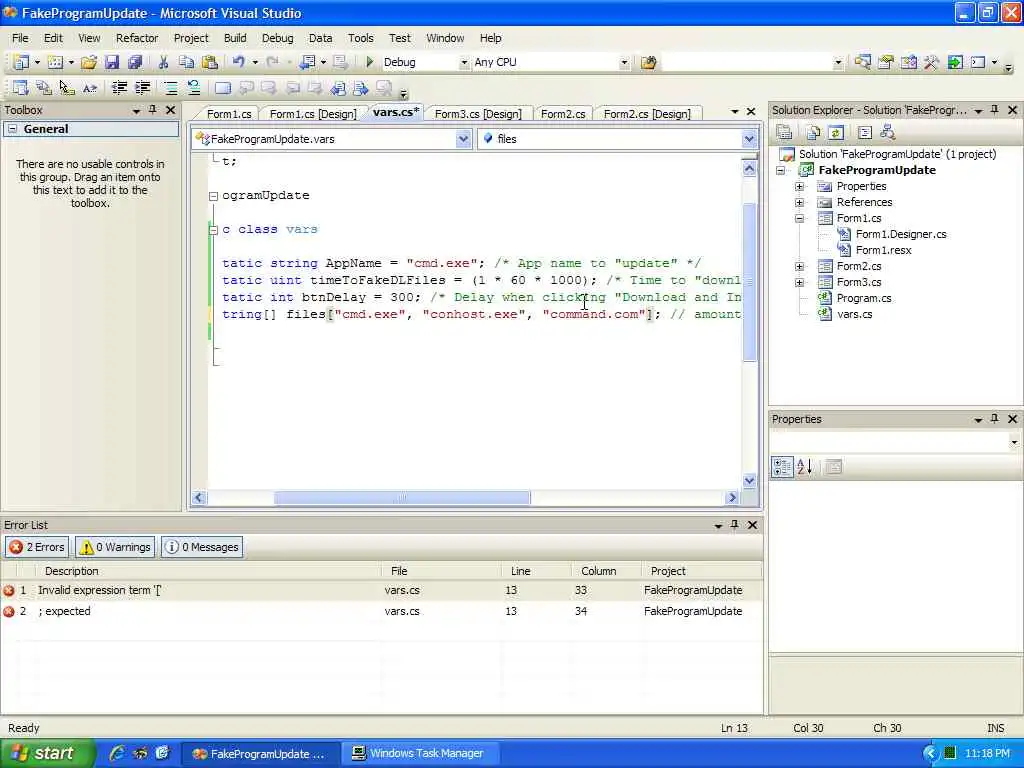
Task: Refresh the Solution Explorer tree
Action: click(x=836, y=133)
